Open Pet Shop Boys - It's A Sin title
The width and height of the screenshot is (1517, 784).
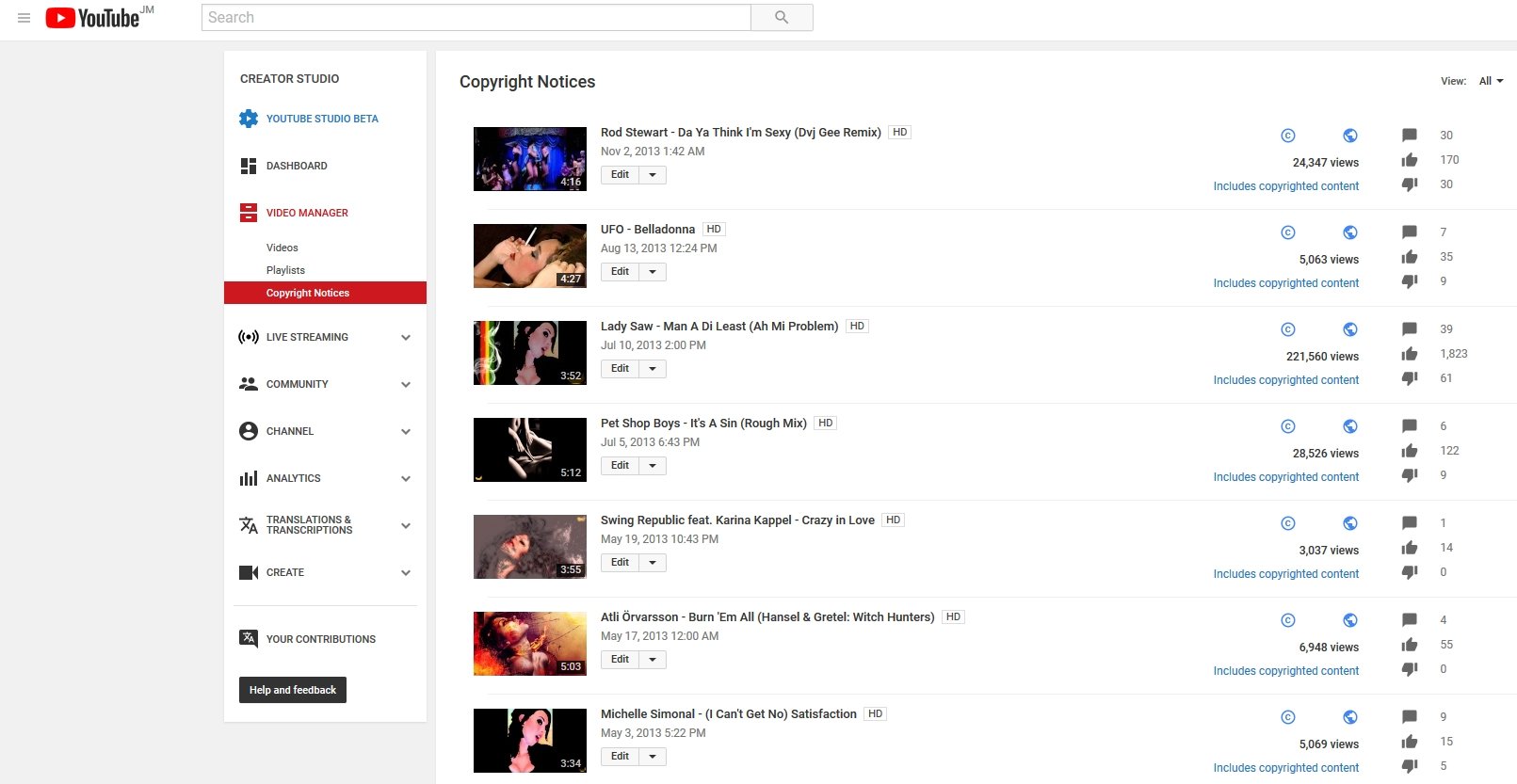(703, 424)
